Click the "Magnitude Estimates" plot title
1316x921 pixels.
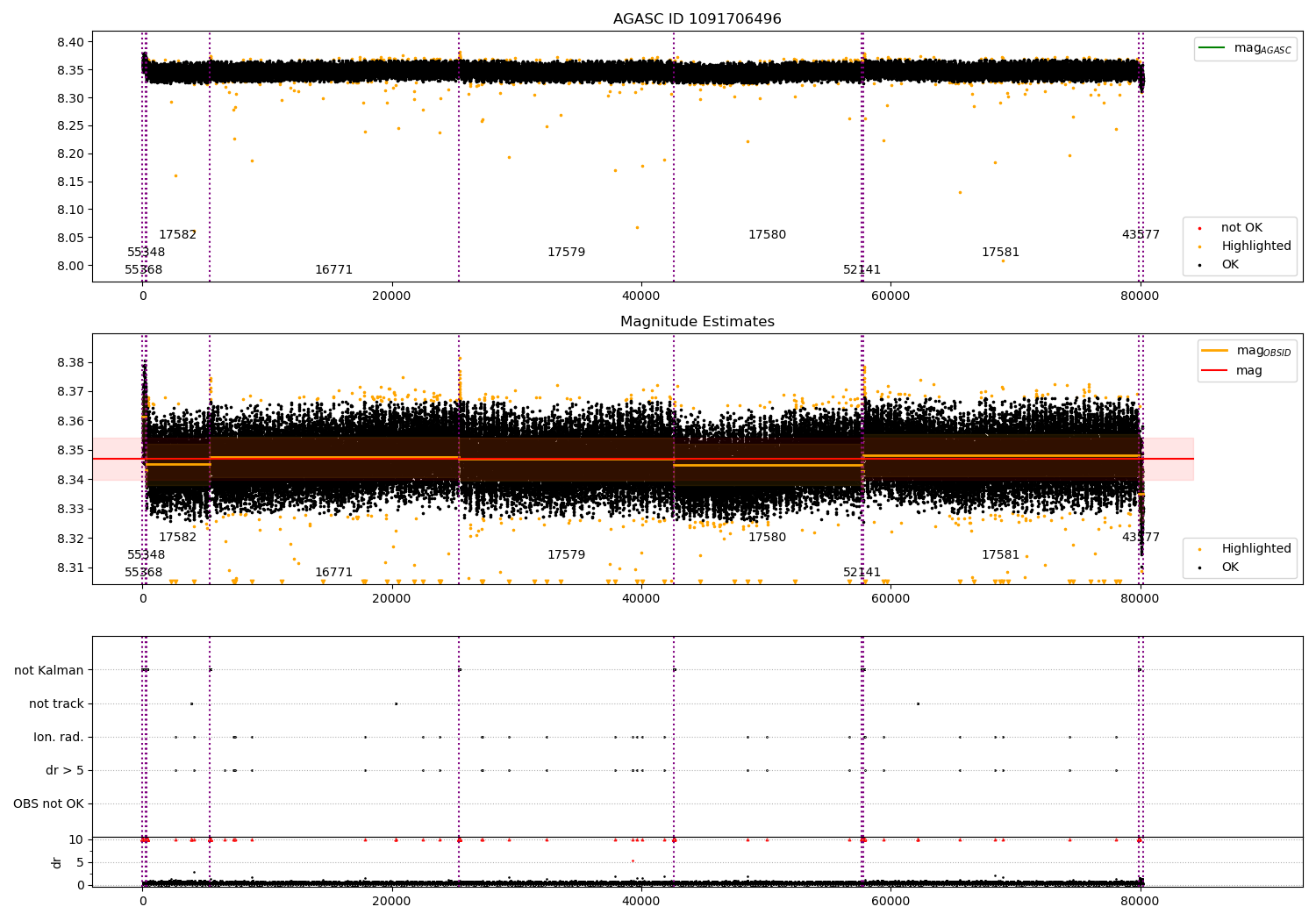pos(697,322)
